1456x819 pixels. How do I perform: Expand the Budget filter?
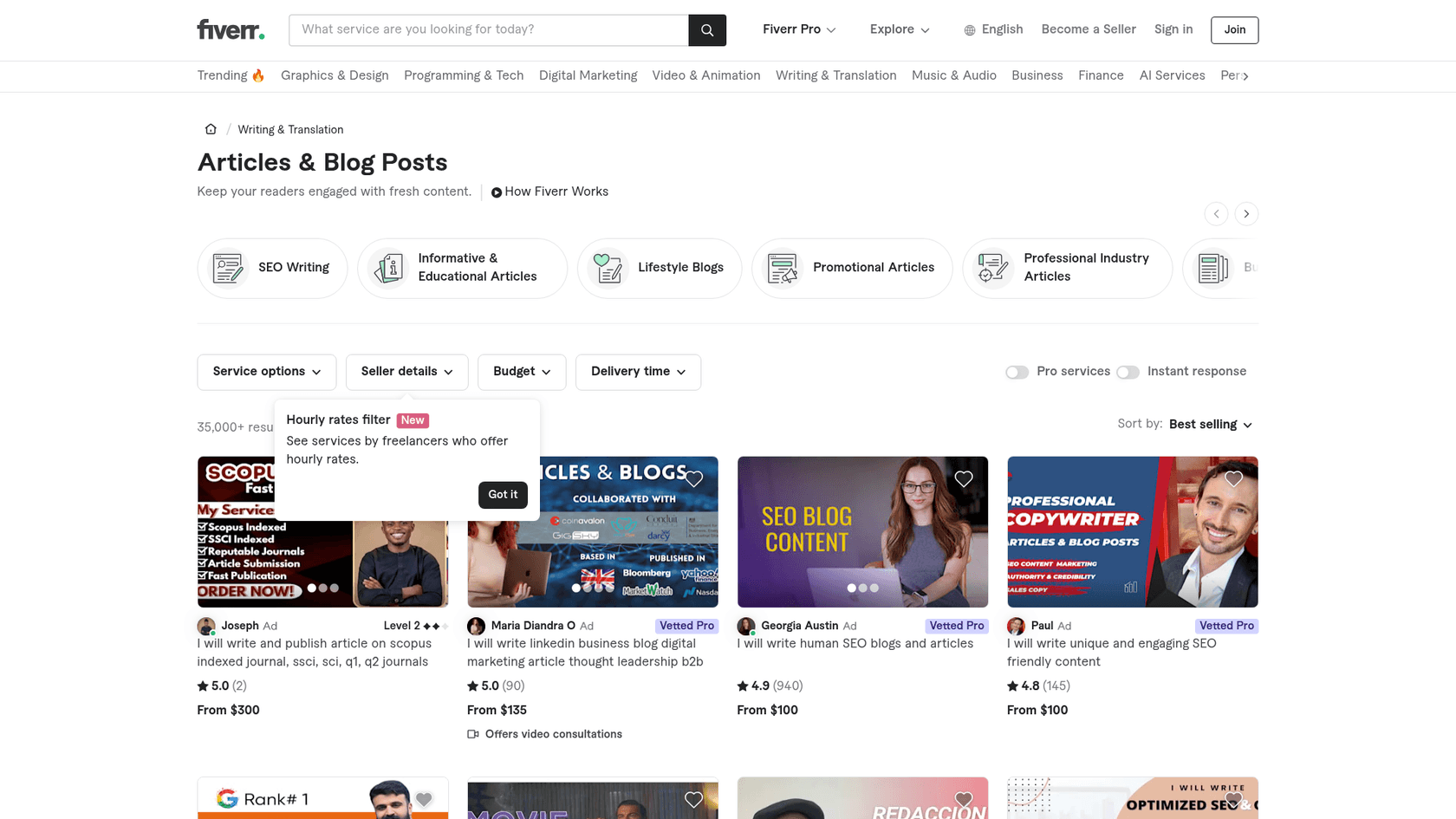click(521, 372)
